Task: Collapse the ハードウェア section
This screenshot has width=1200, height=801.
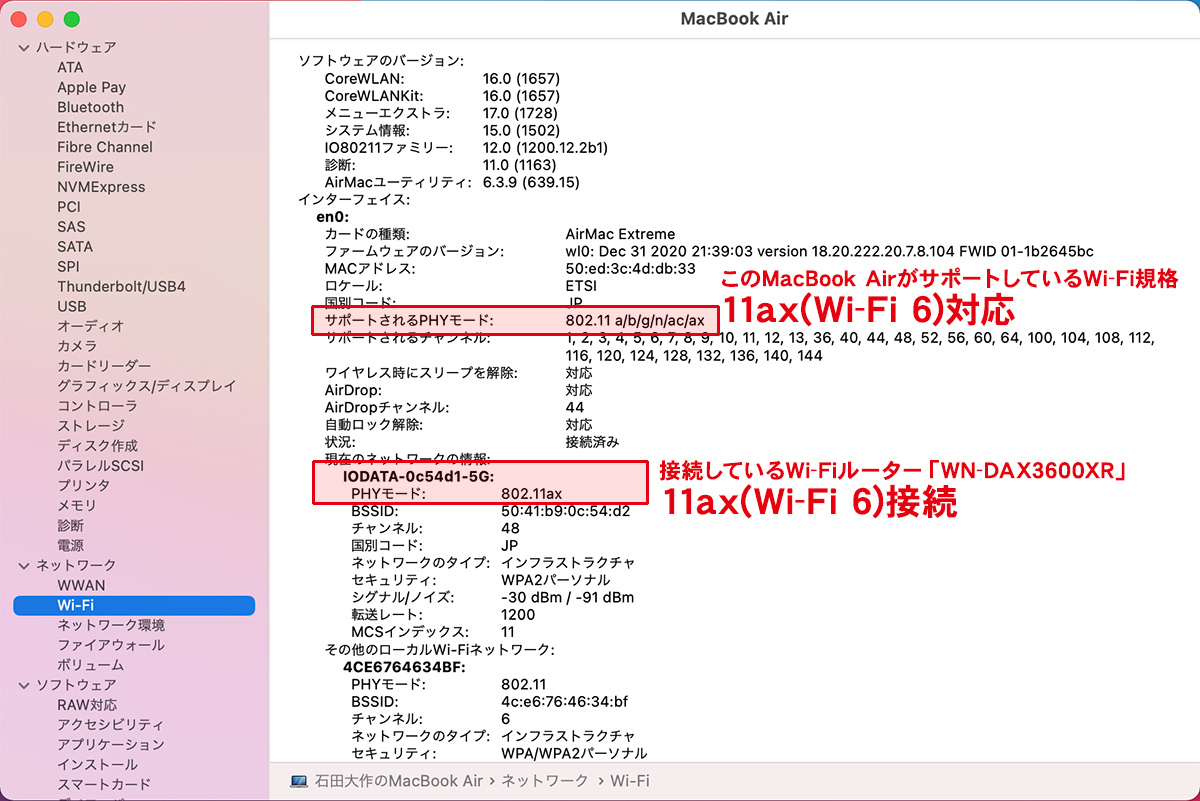Action: [x=24, y=47]
